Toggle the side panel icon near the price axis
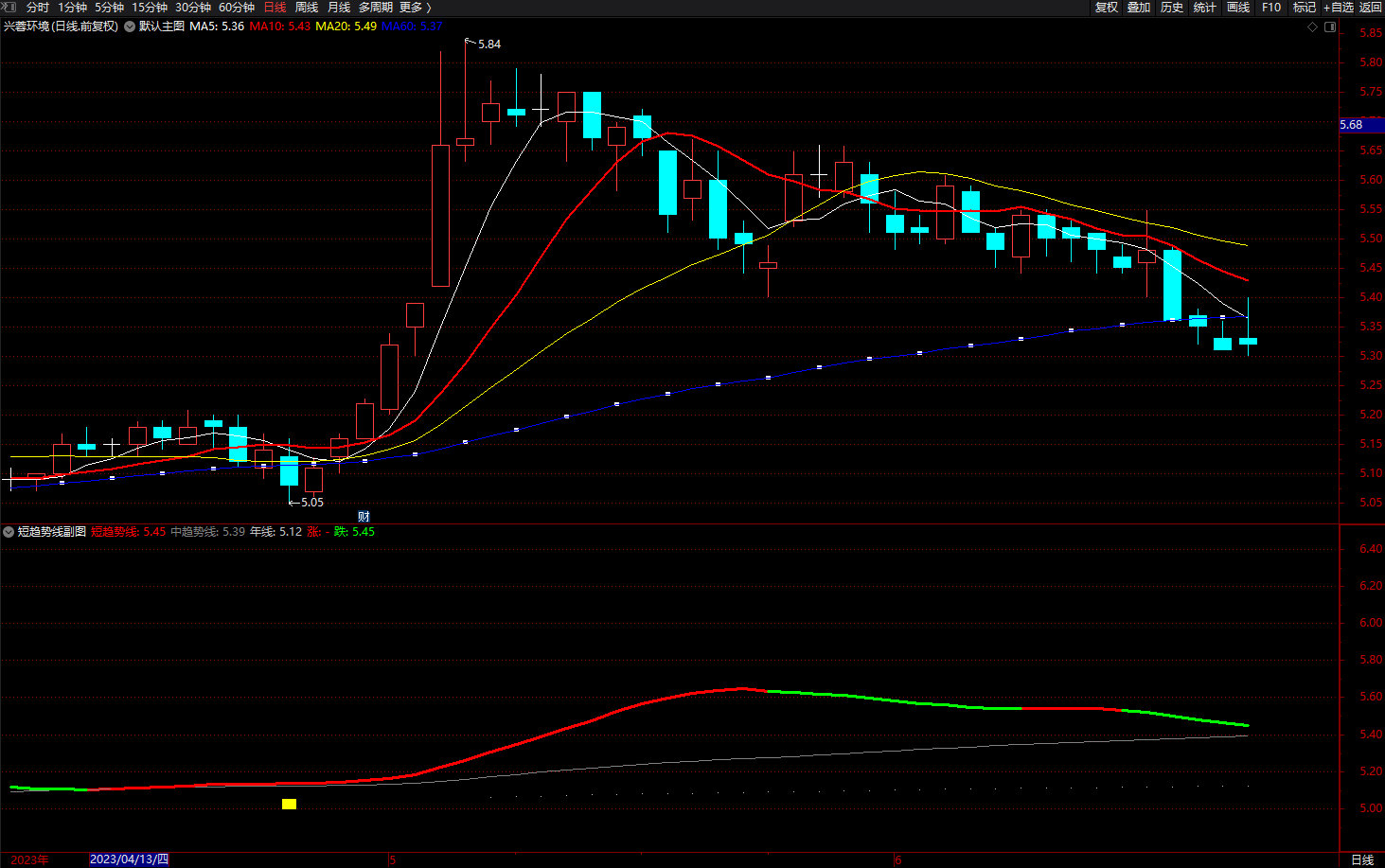 pos(1330,27)
